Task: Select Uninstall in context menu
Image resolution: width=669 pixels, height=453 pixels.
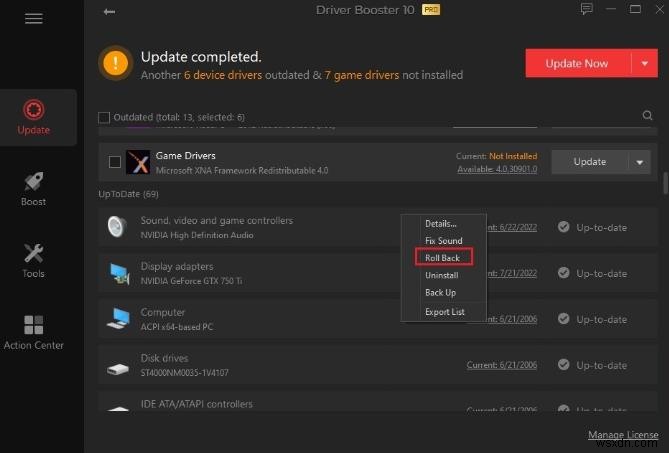Action: pos(442,276)
